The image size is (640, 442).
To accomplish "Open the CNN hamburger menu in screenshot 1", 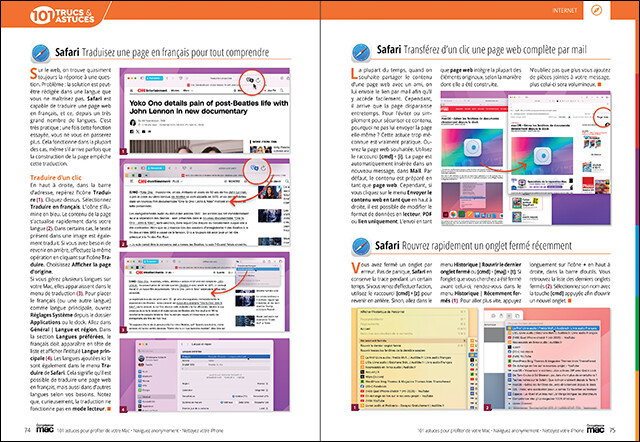I will [x=132, y=91].
